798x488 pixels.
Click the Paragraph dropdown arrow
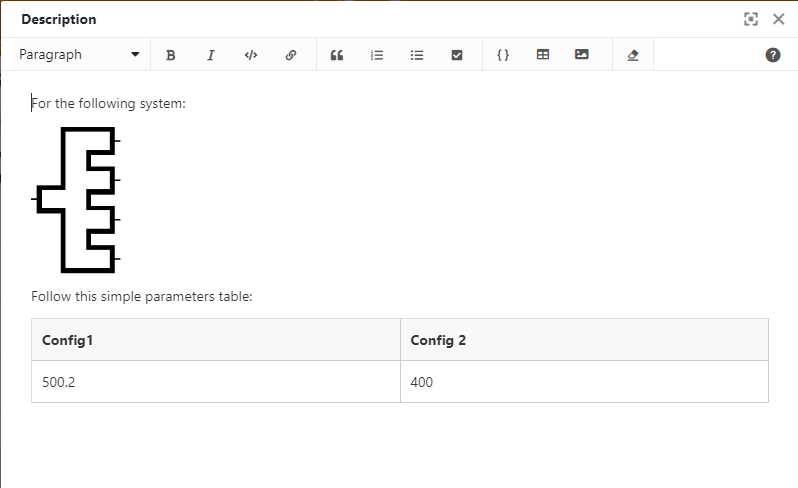[135, 54]
